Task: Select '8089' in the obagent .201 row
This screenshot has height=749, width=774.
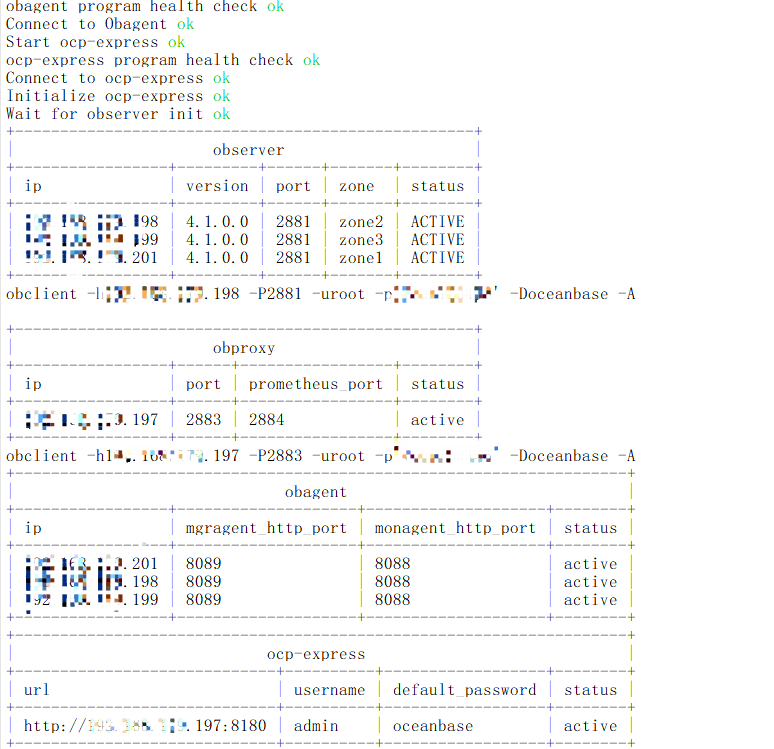Action: pyautogui.click(x=203, y=564)
